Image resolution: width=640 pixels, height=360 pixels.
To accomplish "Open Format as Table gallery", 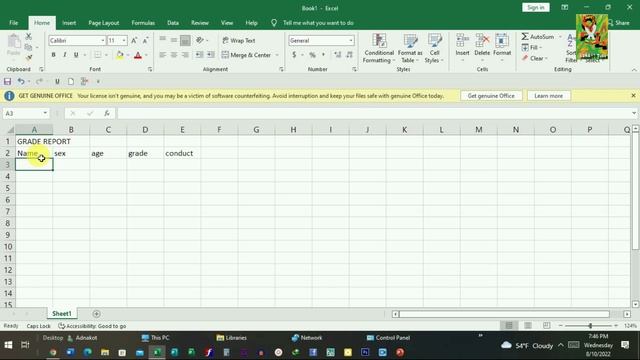I will tap(410, 48).
